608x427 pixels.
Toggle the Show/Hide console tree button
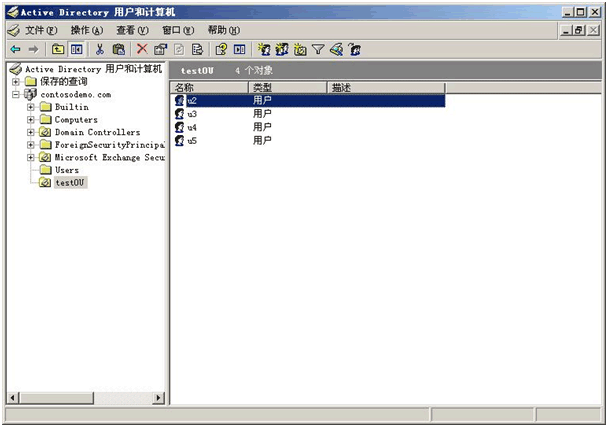pyautogui.click(x=76, y=49)
